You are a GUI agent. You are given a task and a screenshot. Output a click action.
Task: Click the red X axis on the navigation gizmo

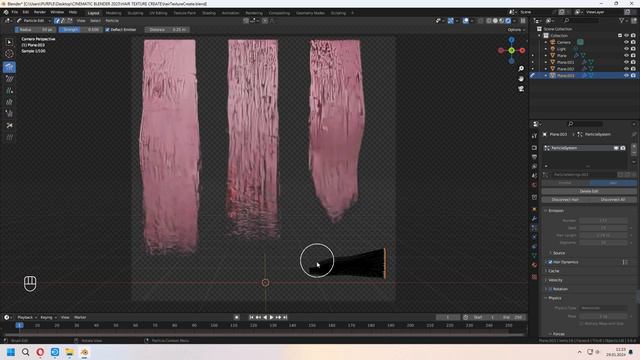click(x=522, y=51)
